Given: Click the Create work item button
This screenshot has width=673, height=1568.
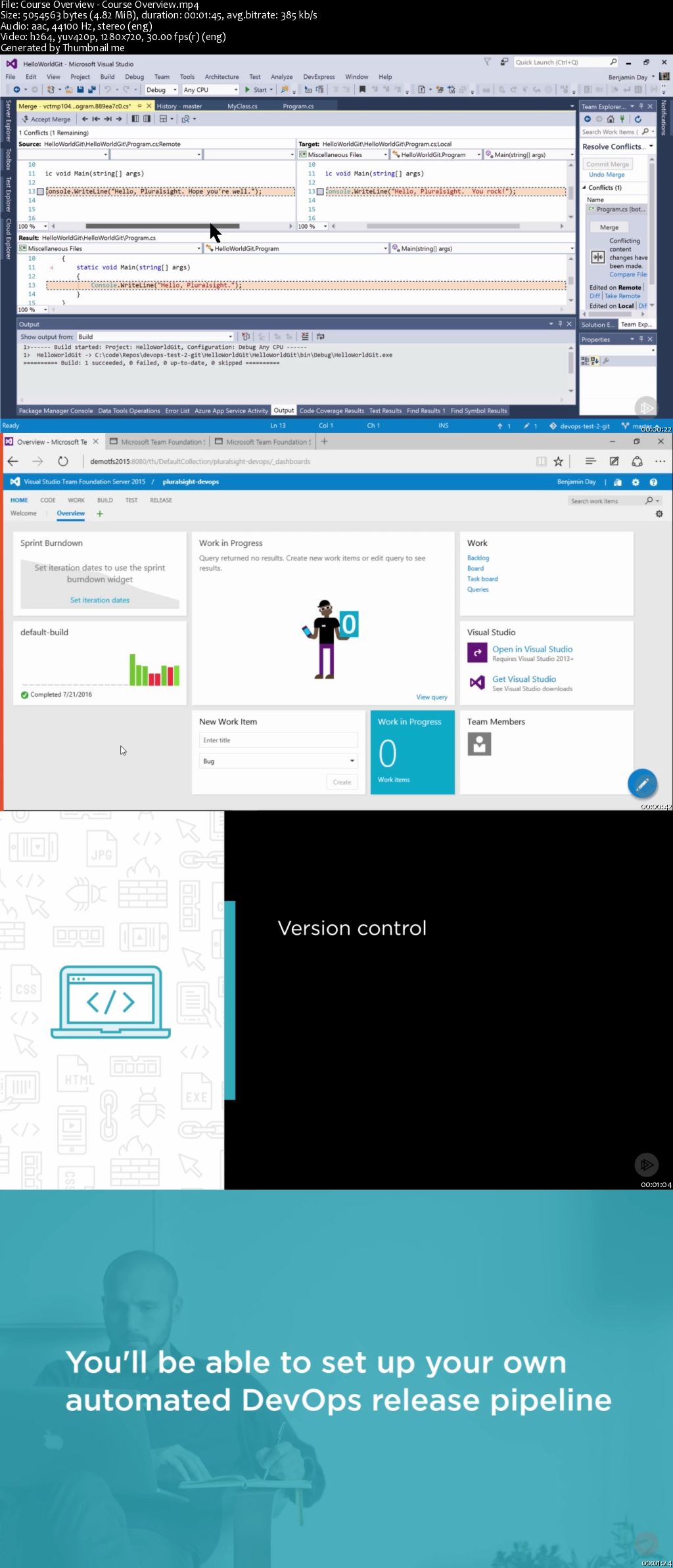Looking at the screenshot, I should [342, 782].
